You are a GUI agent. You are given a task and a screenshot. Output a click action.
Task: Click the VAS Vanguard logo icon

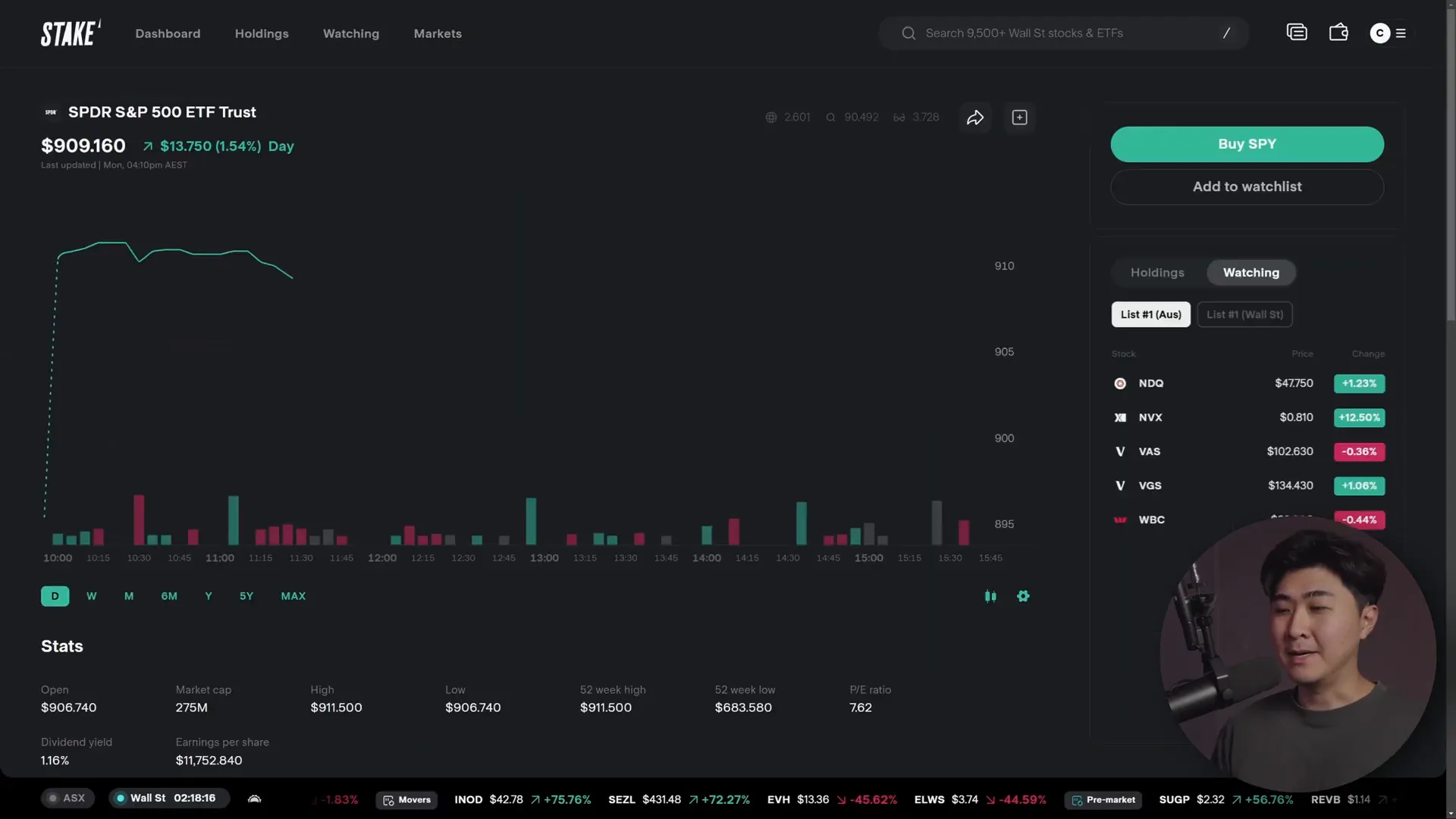(1120, 452)
